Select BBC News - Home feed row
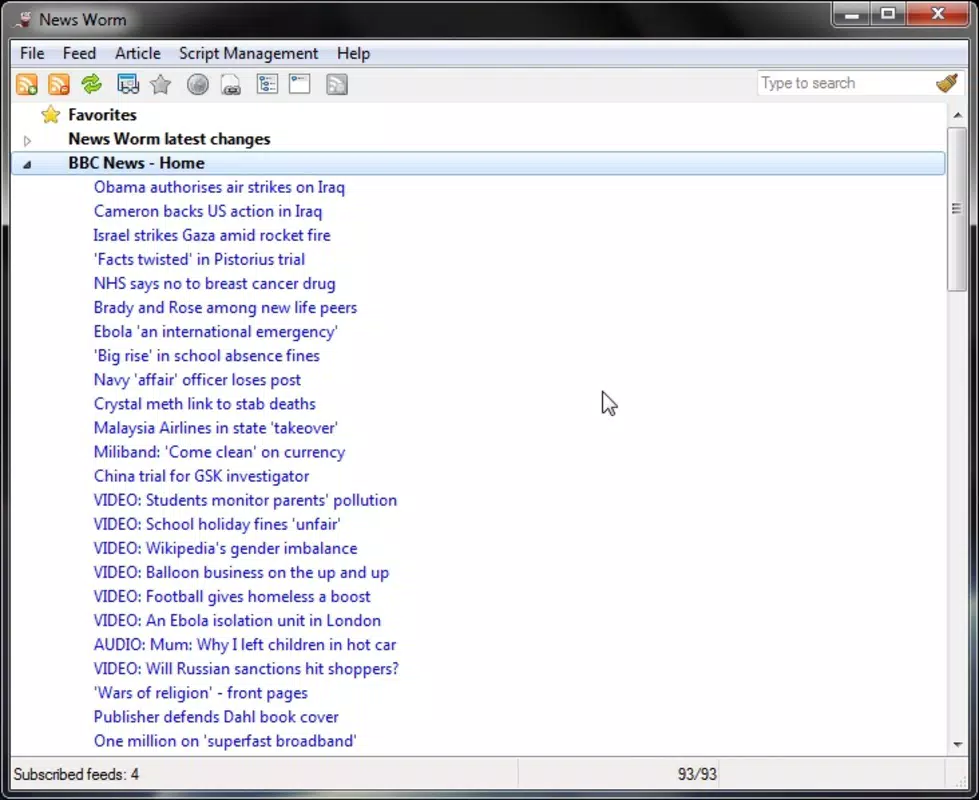The image size is (979, 800). click(x=478, y=163)
